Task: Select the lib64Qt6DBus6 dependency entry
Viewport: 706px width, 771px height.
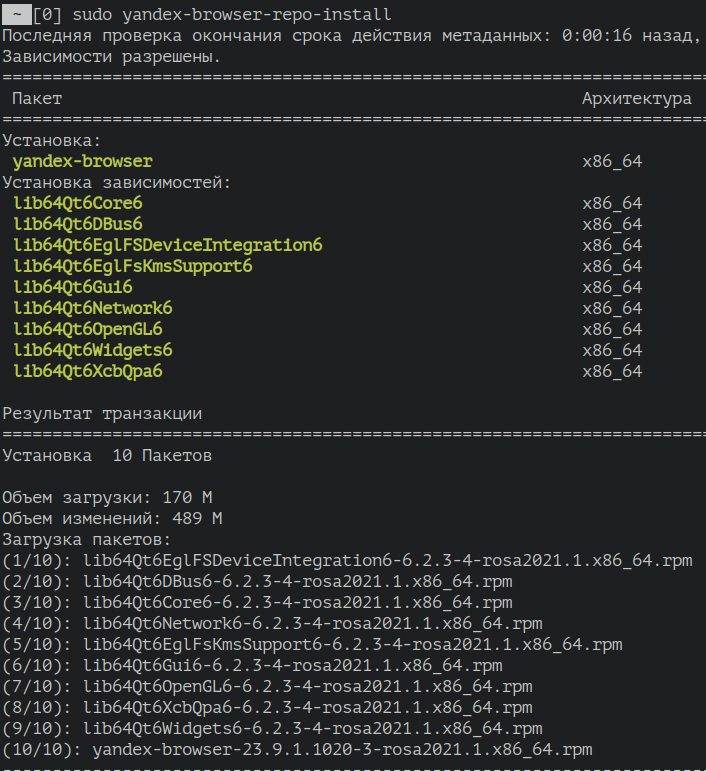Action: (x=78, y=224)
